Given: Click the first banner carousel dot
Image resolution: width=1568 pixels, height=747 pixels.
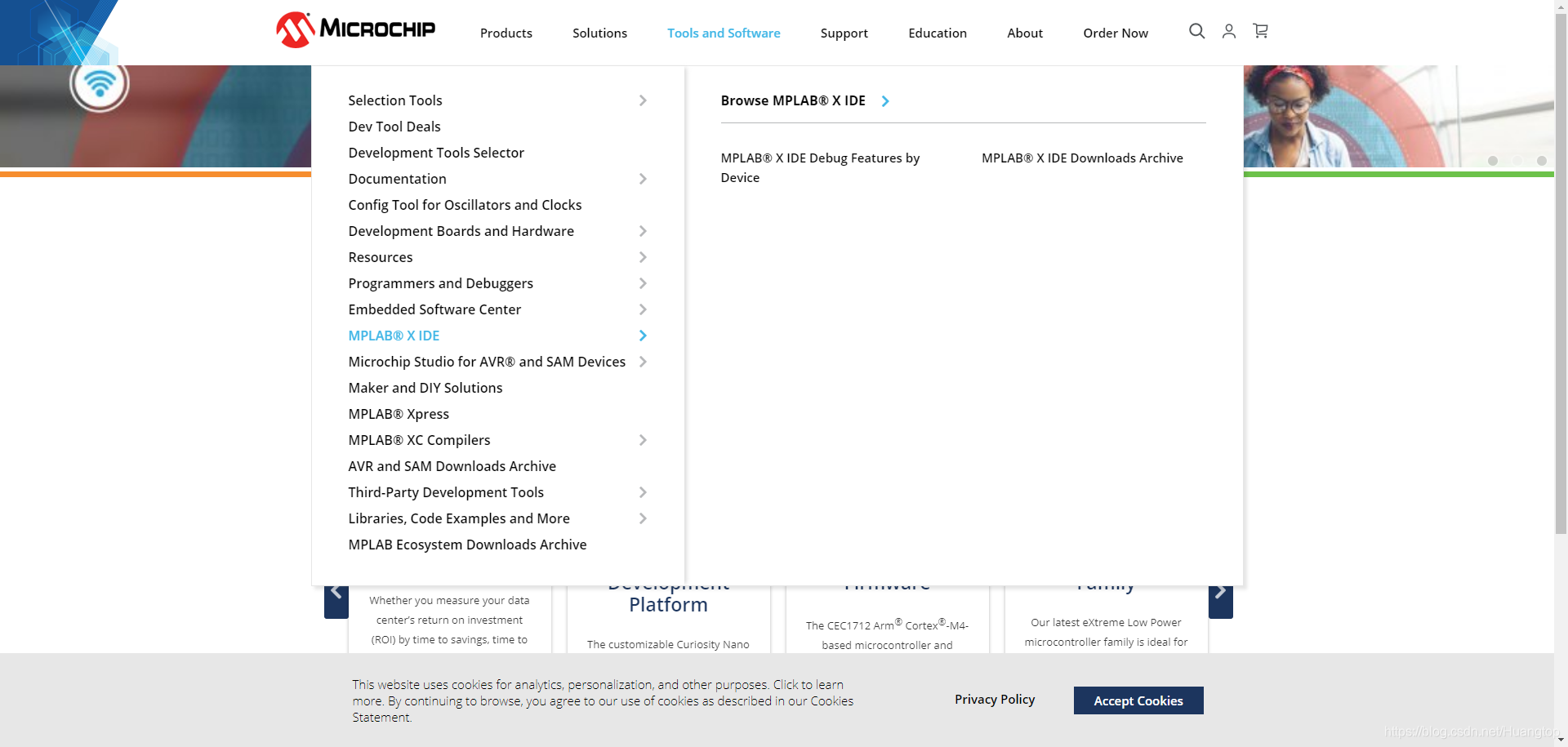Looking at the screenshot, I should pyautogui.click(x=1493, y=161).
